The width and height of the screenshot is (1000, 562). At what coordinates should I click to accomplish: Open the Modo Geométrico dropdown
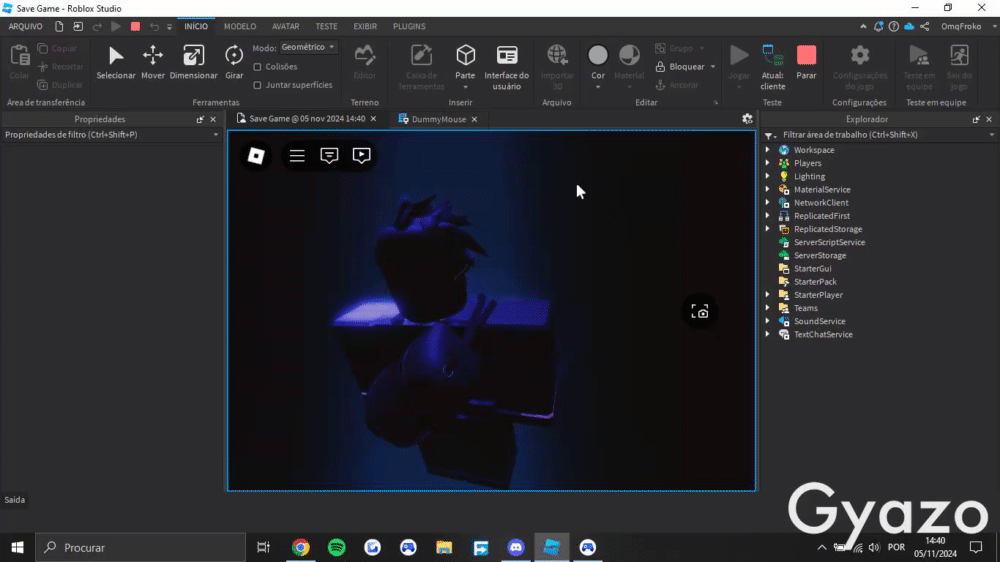point(308,47)
